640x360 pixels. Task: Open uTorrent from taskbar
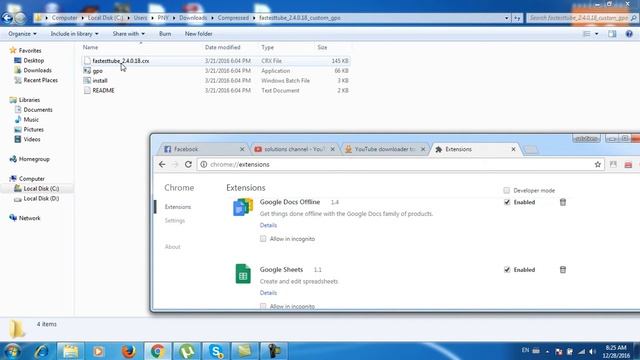(x=187, y=351)
